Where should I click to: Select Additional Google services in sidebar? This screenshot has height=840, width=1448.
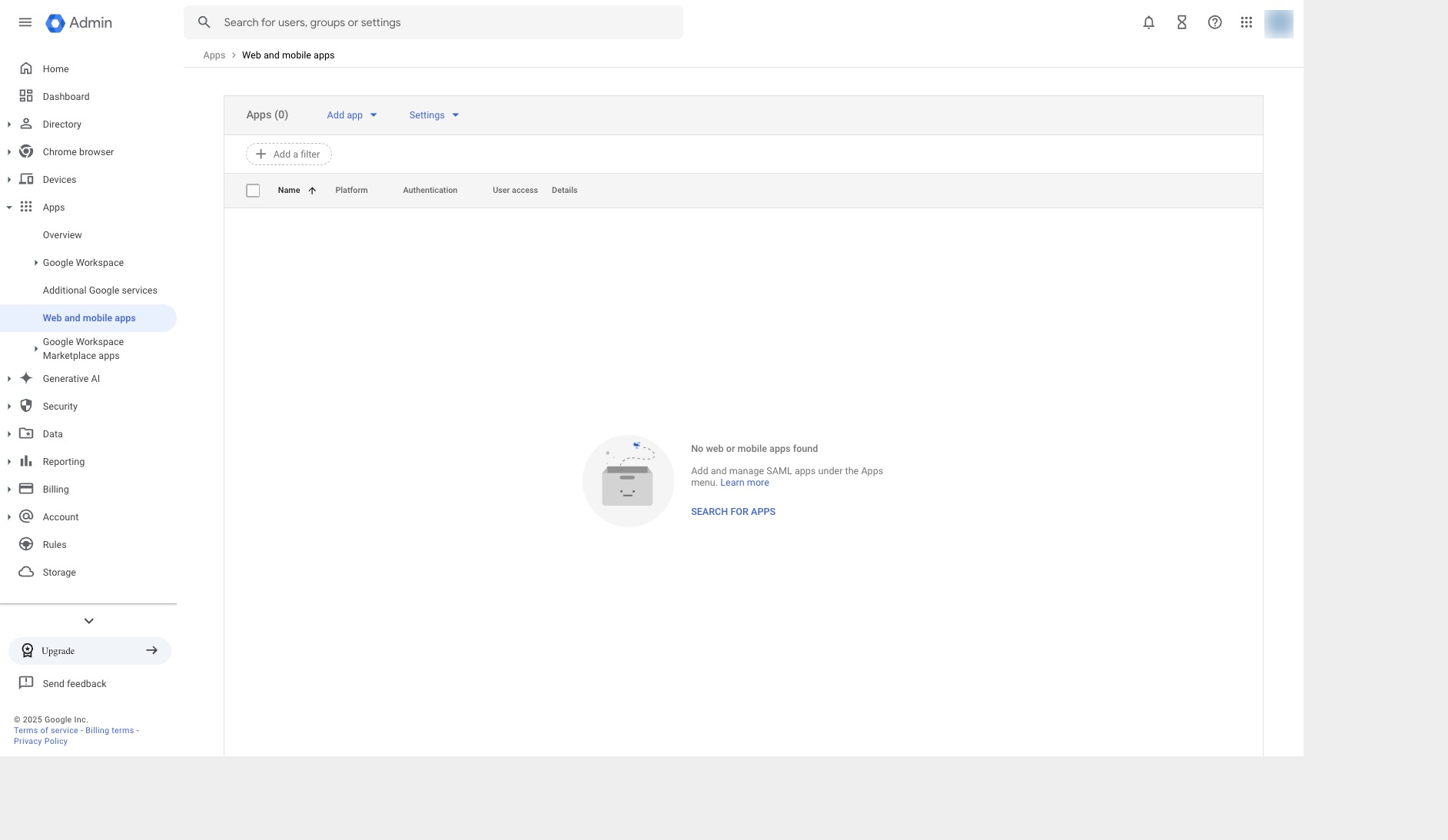pyautogui.click(x=100, y=290)
